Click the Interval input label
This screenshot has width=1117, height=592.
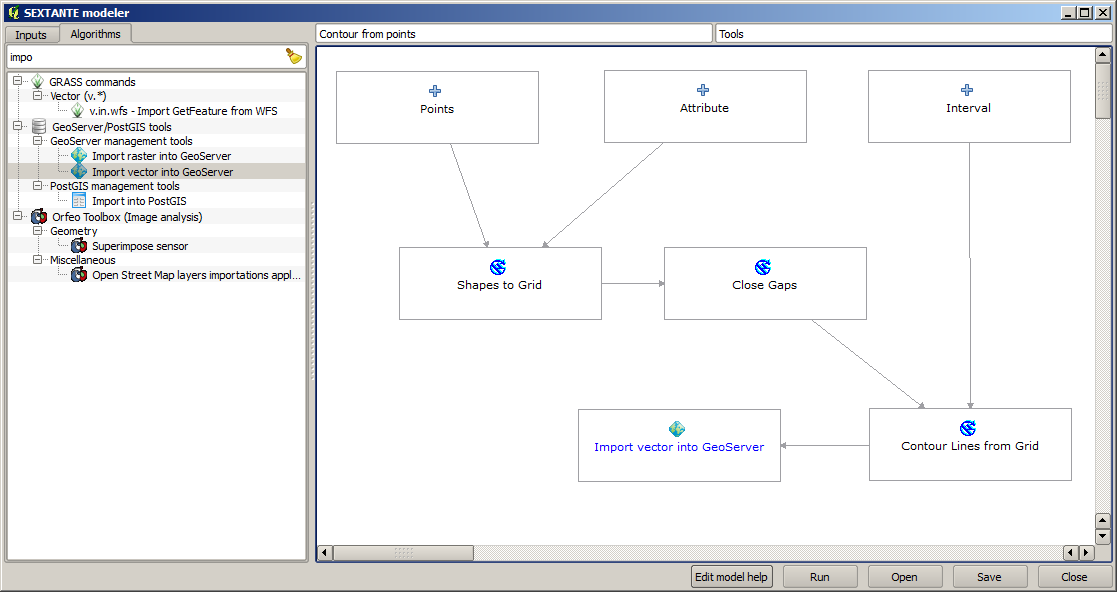[x=969, y=108]
